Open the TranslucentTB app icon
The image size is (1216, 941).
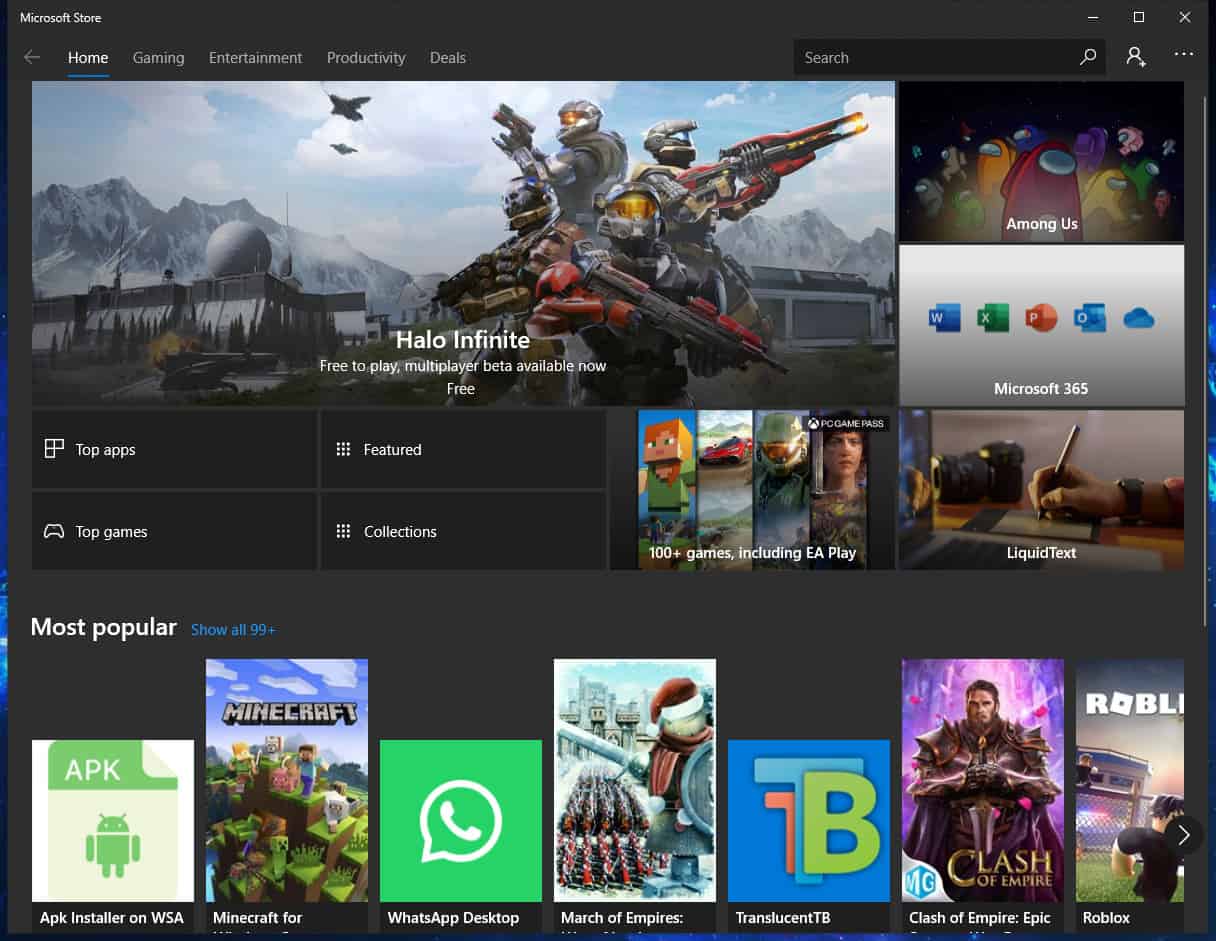point(809,820)
